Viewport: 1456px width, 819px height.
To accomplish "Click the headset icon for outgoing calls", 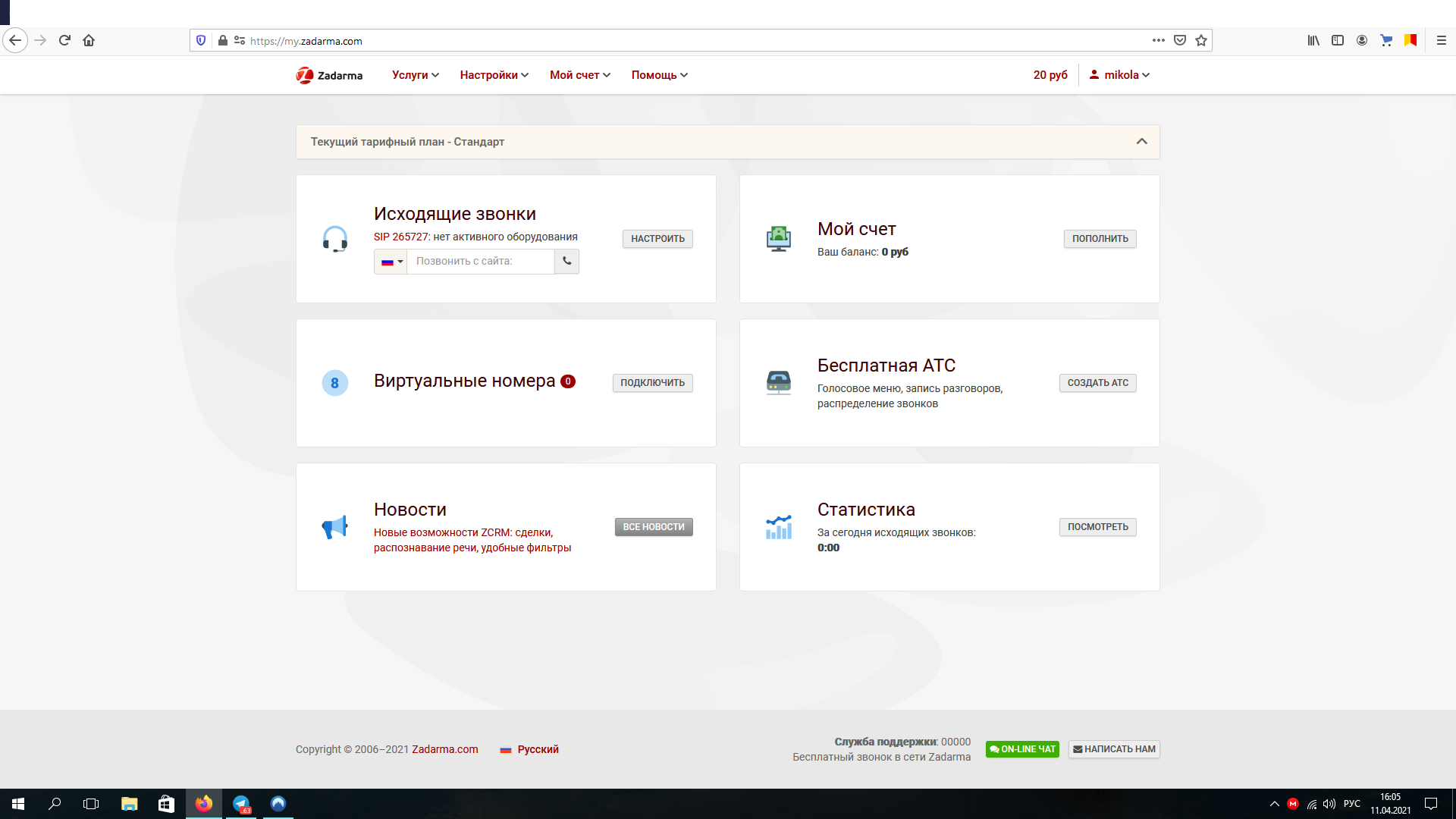I will [334, 239].
